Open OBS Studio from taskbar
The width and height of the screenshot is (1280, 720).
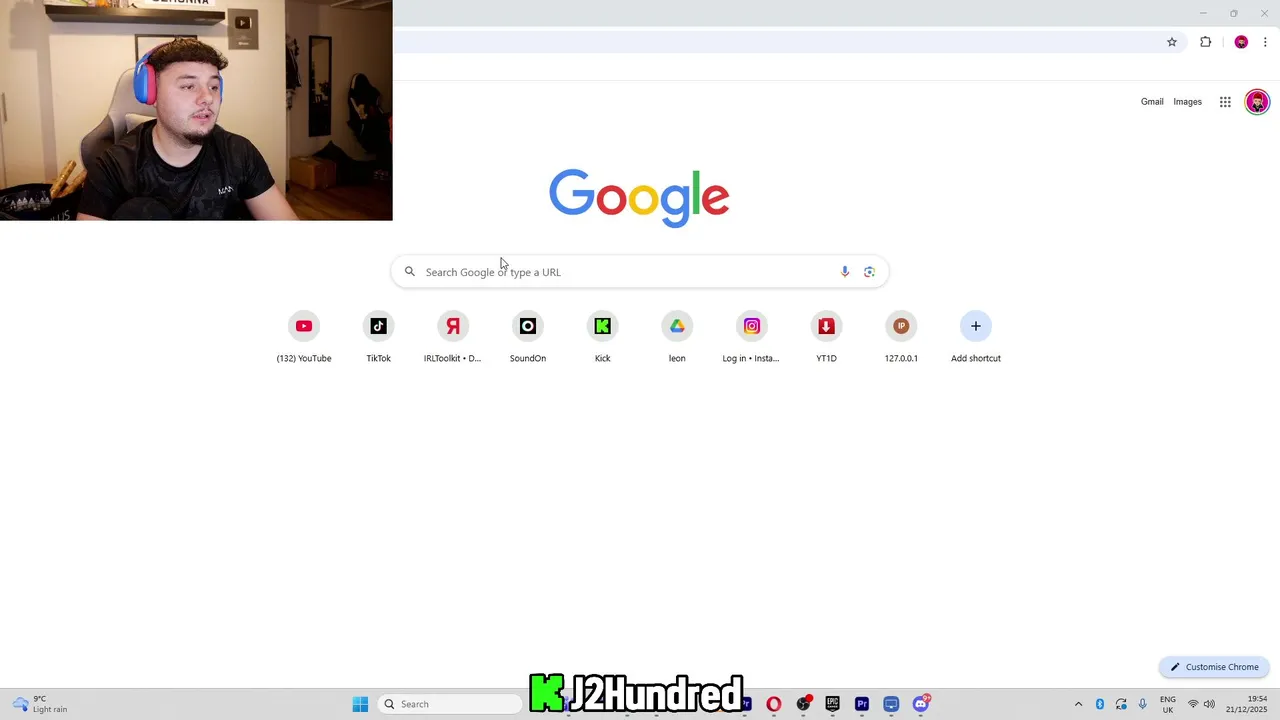tap(803, 704)
